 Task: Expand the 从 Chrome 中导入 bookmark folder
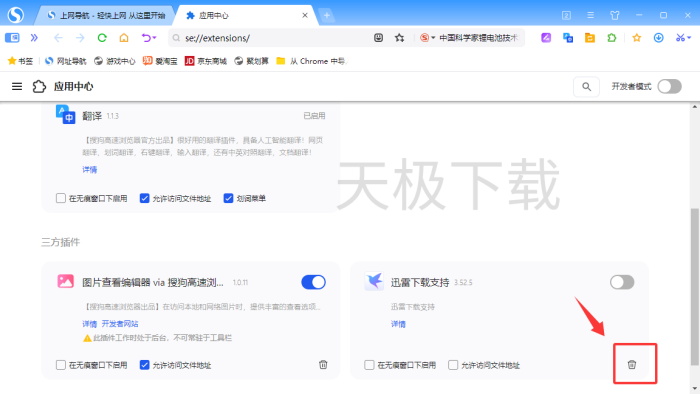coord(312,61)
